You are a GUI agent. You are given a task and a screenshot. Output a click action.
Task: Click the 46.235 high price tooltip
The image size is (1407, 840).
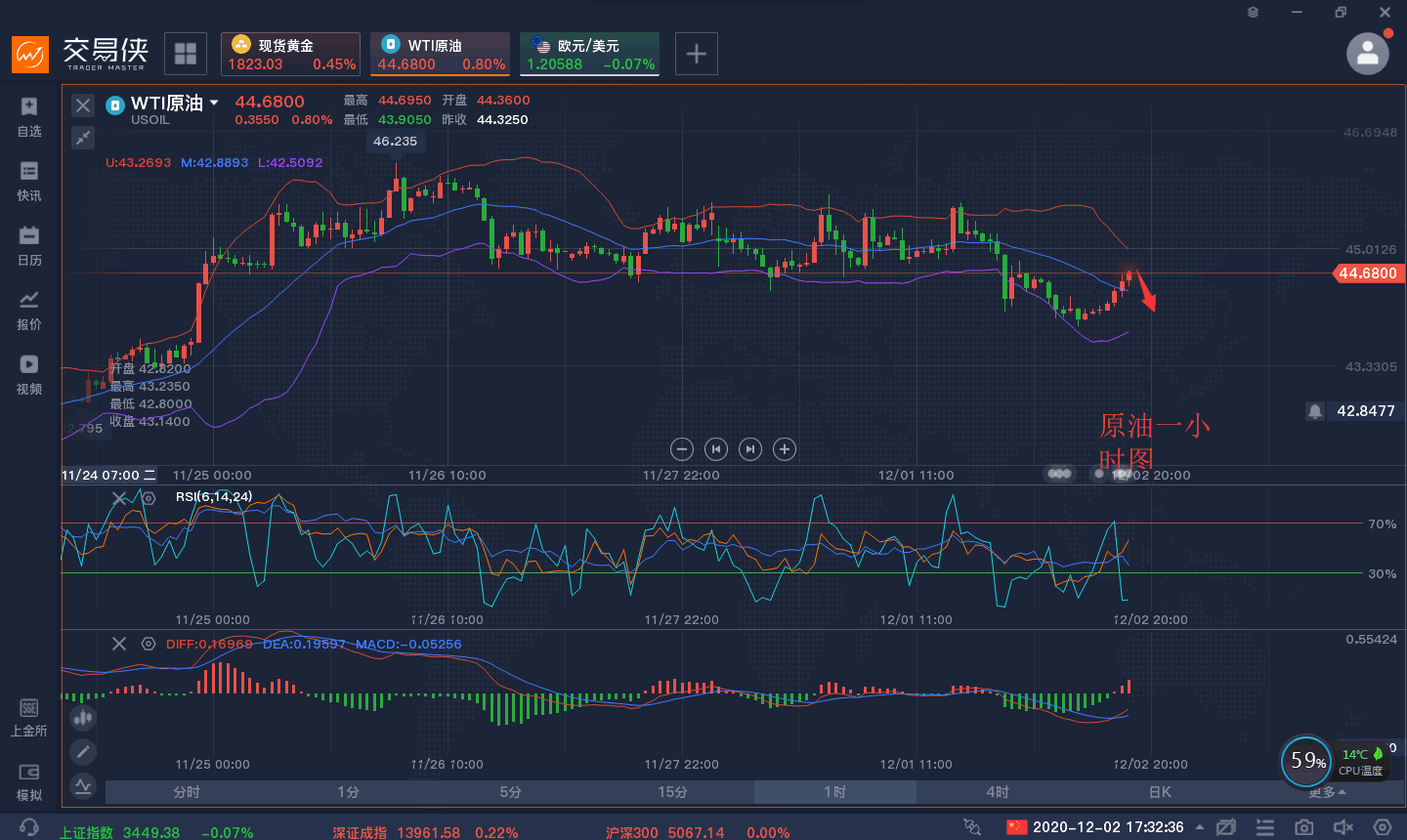tap(396, 142)
